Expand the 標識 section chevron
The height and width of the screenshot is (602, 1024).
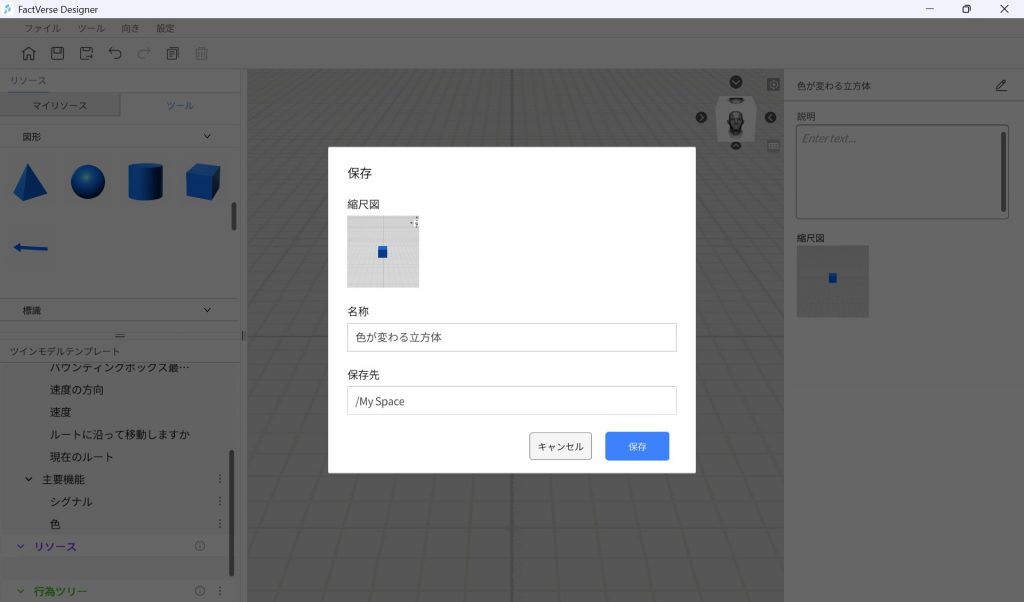(207, 311)
